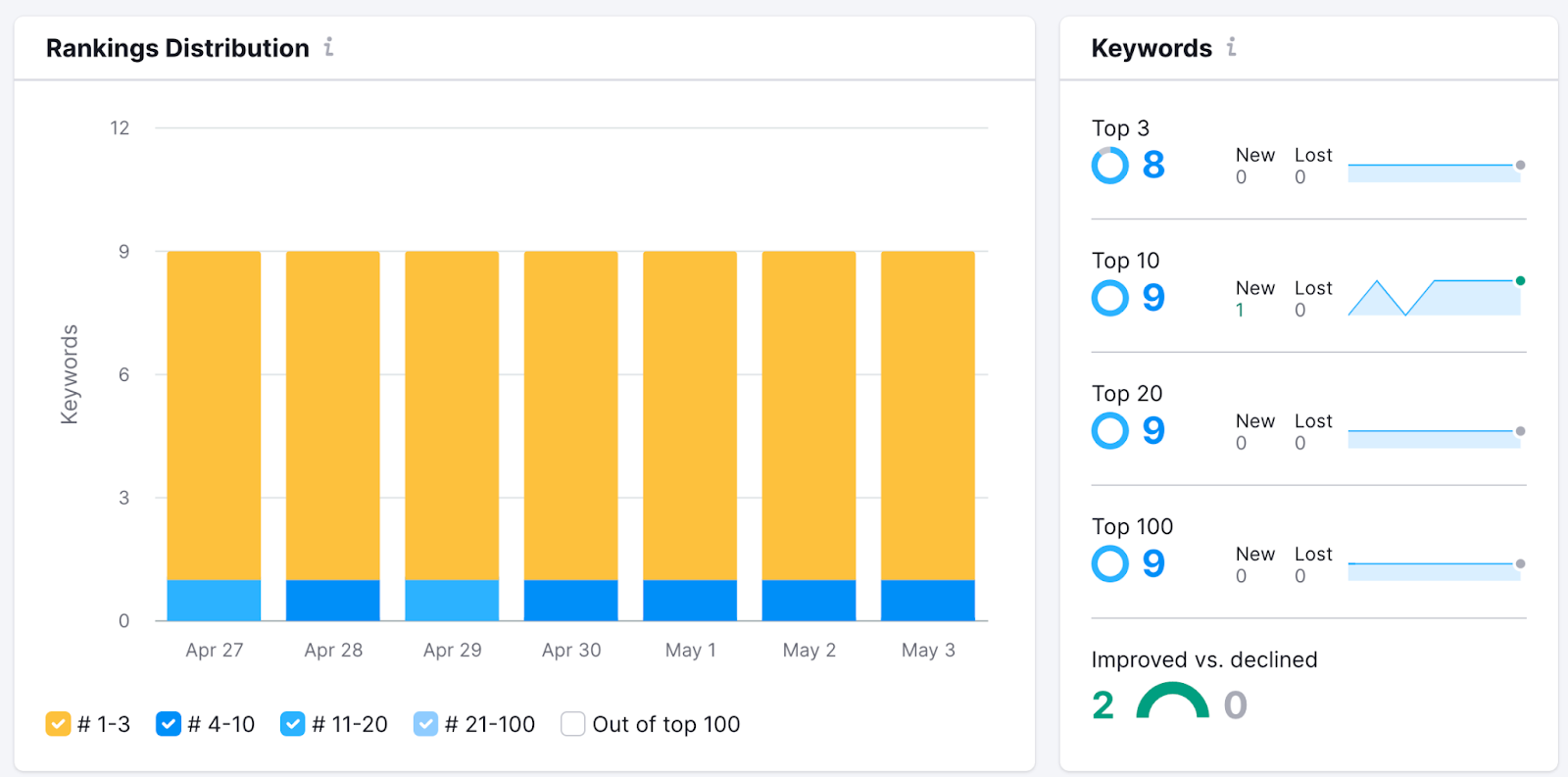Open the Rankings Distribution info icon
Image resolution: width=1568 pixels, height=777 pixels.
pos(329,47)
